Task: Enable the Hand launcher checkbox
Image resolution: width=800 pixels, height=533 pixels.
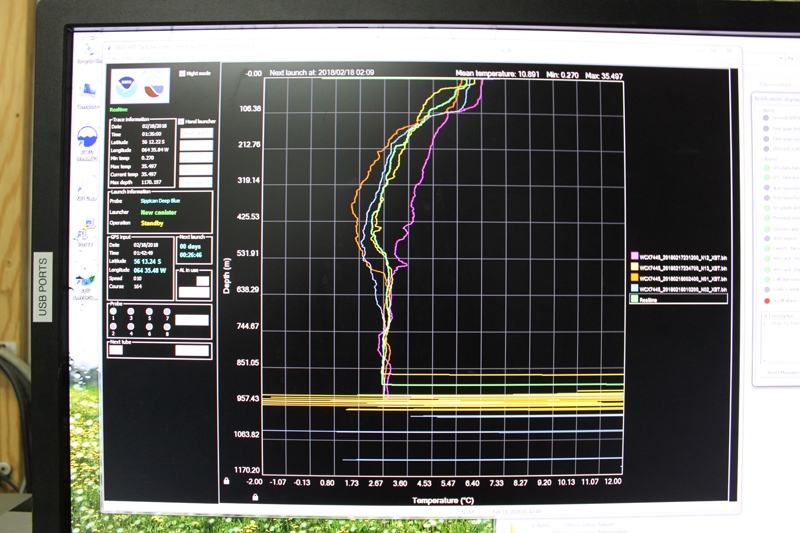Action: pyautogui.click(x=181, y=122)
